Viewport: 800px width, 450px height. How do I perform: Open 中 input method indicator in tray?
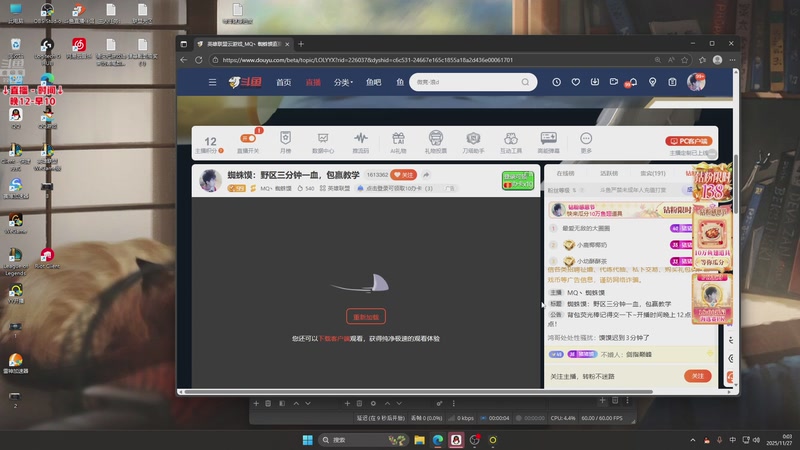coord(733,440)
